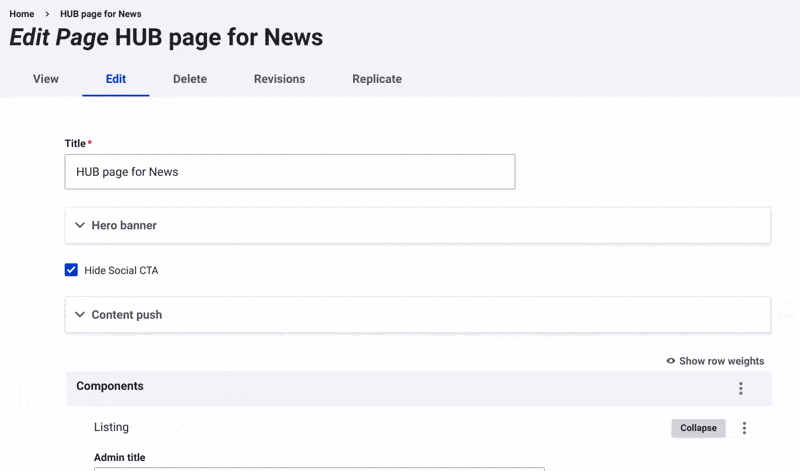Click the eye icon beside Show row weights
The image size is (800, 471).
tap(671, 361)
